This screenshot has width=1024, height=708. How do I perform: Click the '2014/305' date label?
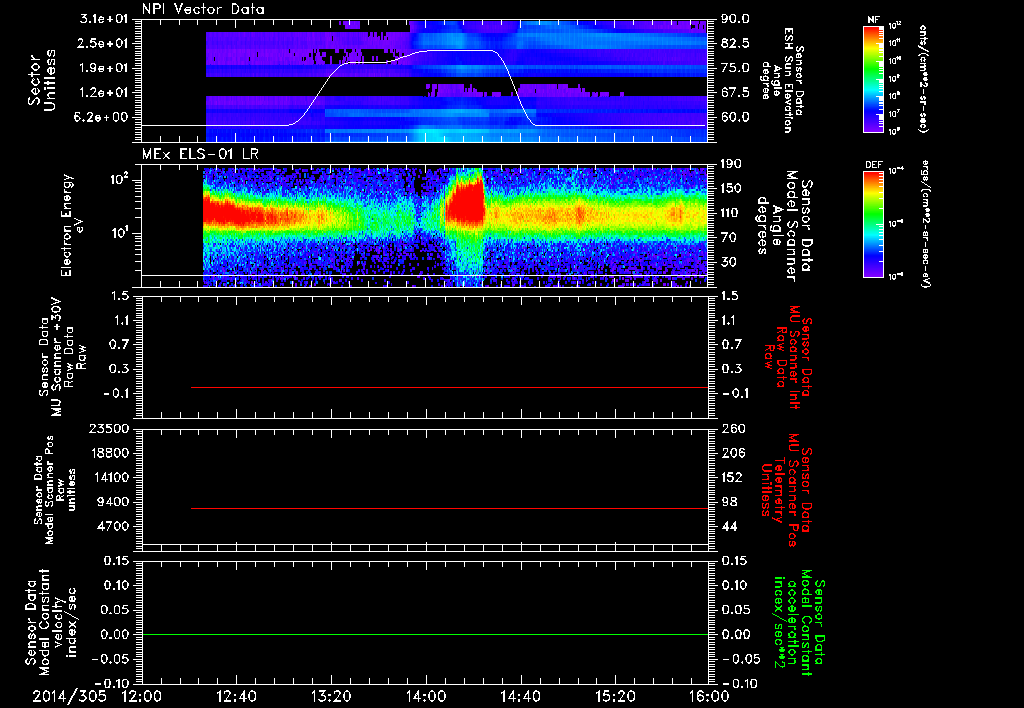pyautogui.click(x=70, y=696)
